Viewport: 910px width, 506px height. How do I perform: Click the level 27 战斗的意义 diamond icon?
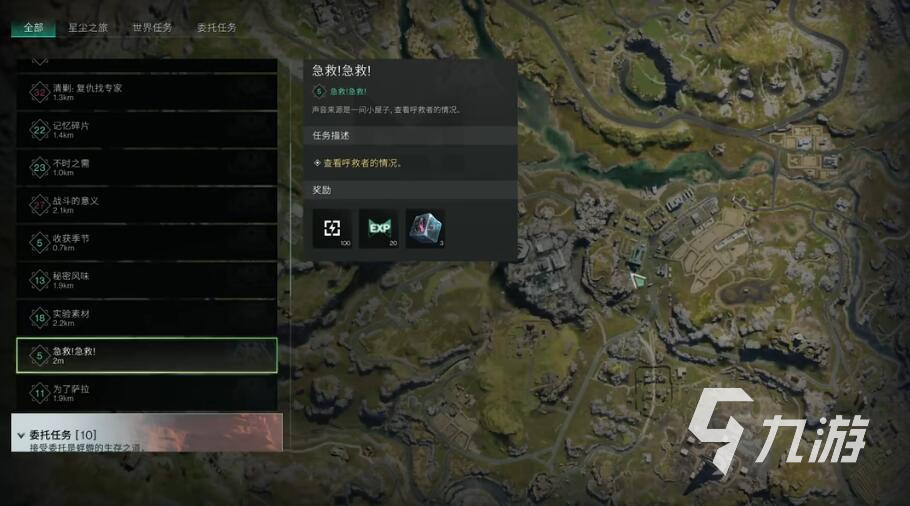pos(39,205)
